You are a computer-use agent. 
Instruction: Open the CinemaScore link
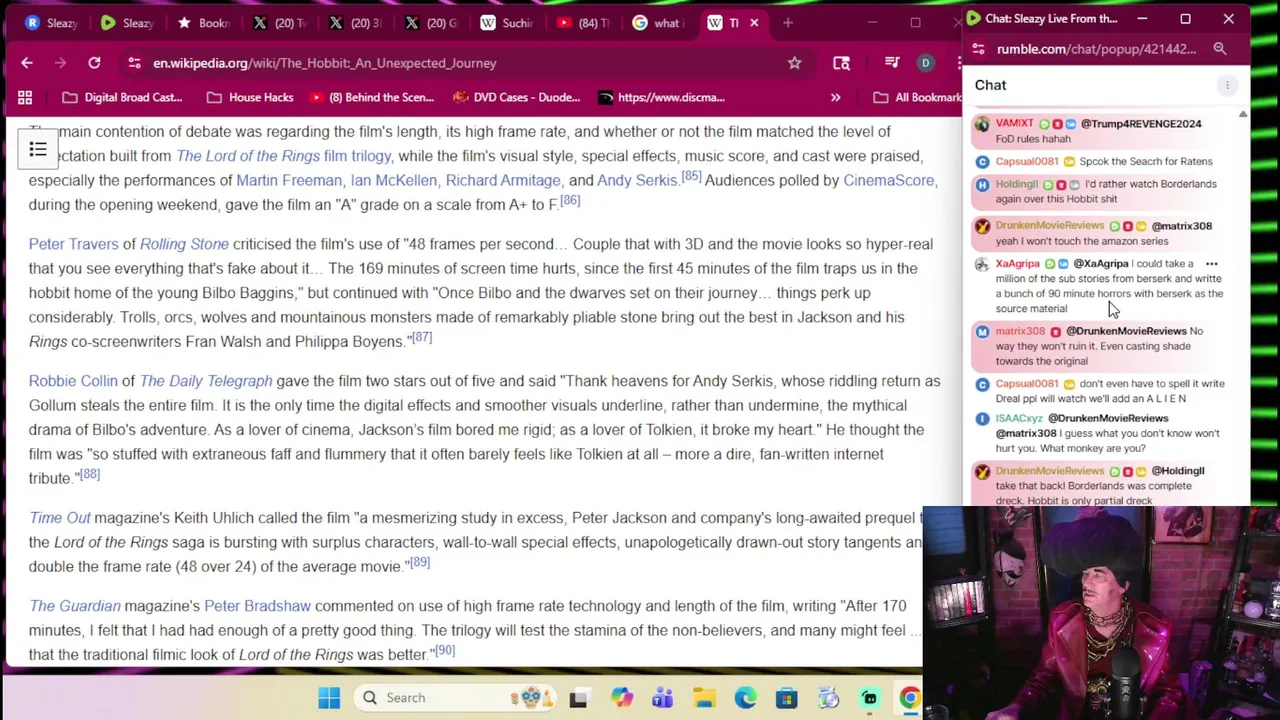pos(888,180)
